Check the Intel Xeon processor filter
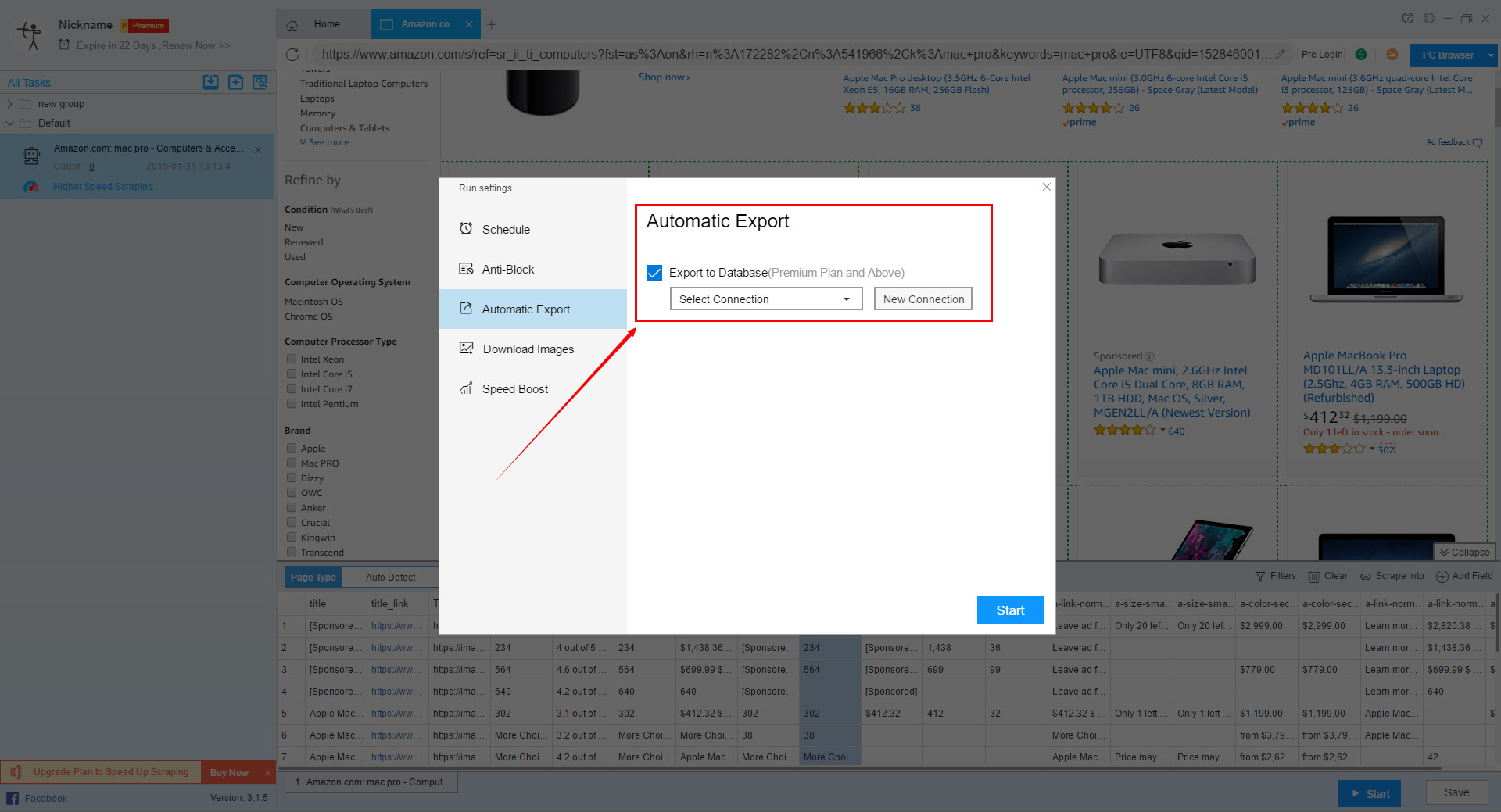 [x=291, y=359]
